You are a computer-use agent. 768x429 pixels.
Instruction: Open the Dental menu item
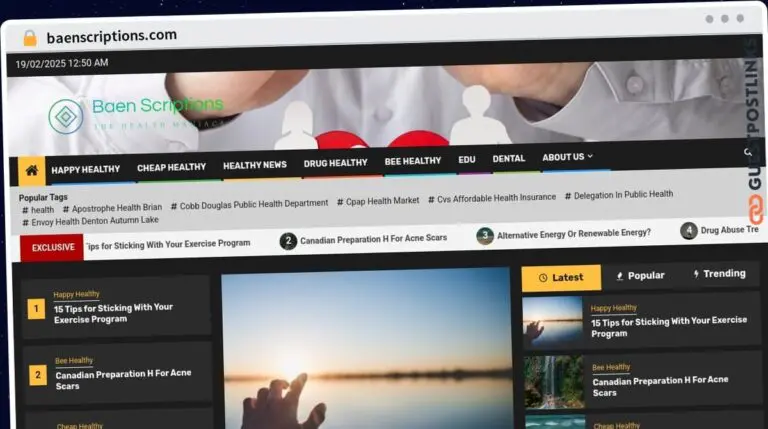click(509, 159)
